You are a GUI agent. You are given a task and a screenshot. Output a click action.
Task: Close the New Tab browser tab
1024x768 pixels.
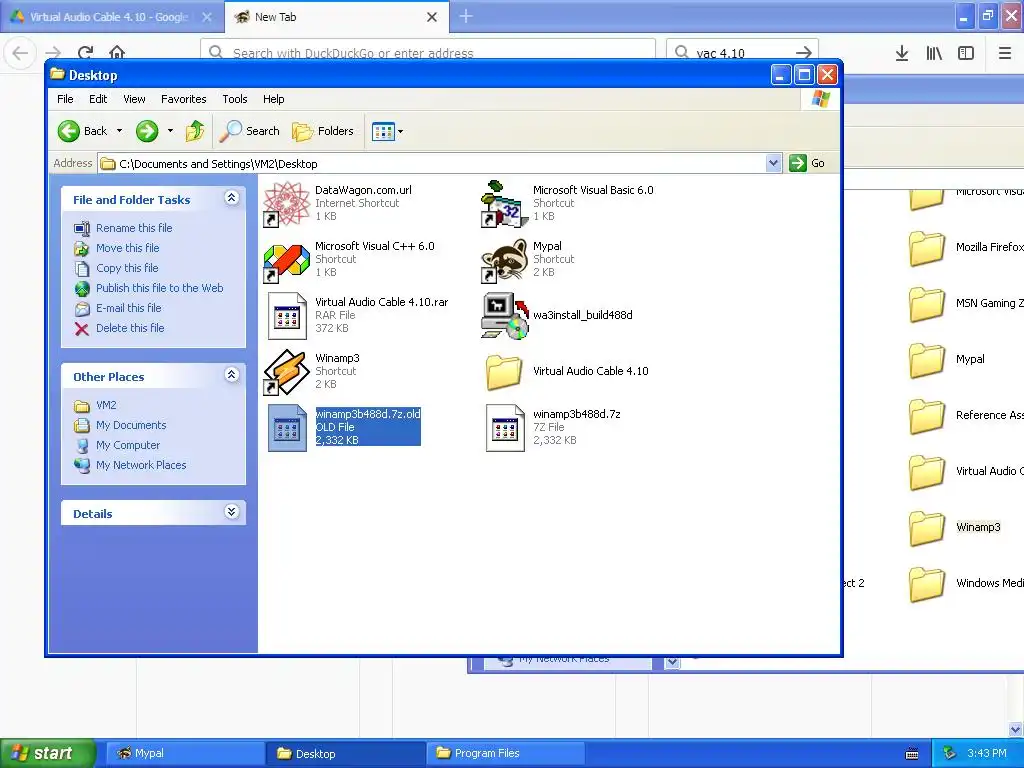point(432,17)
